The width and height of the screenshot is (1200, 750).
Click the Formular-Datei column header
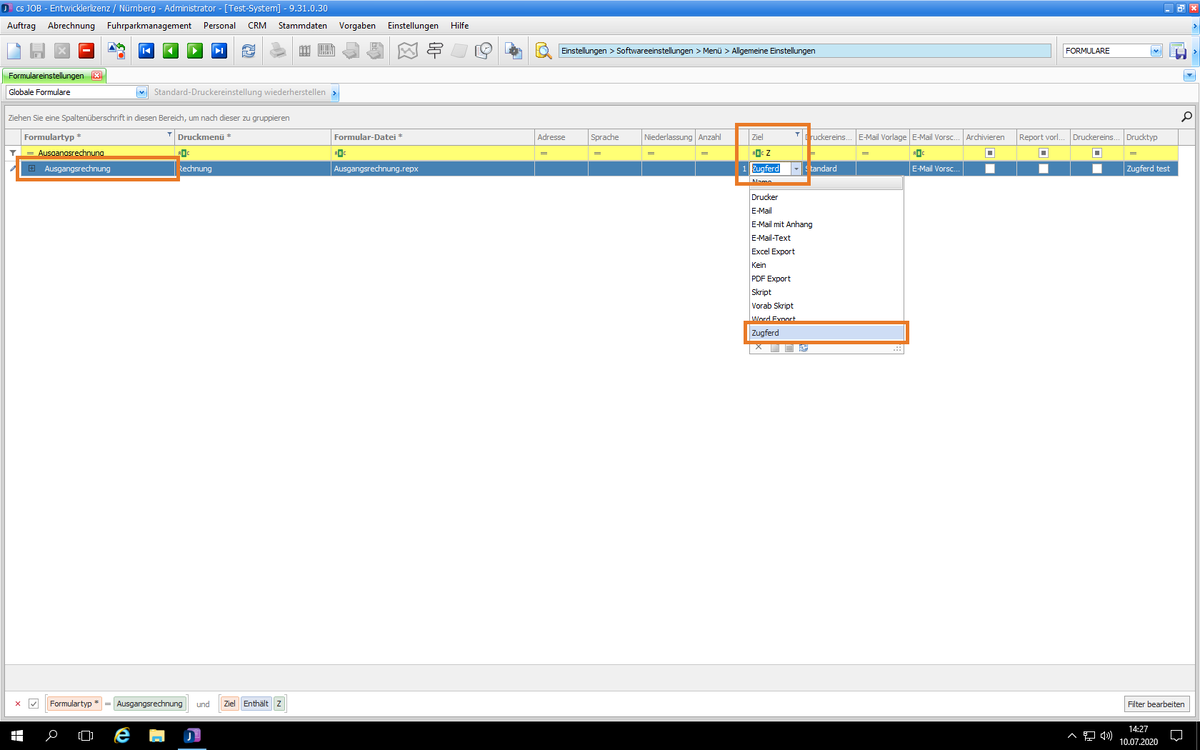(x=430, y=136)
